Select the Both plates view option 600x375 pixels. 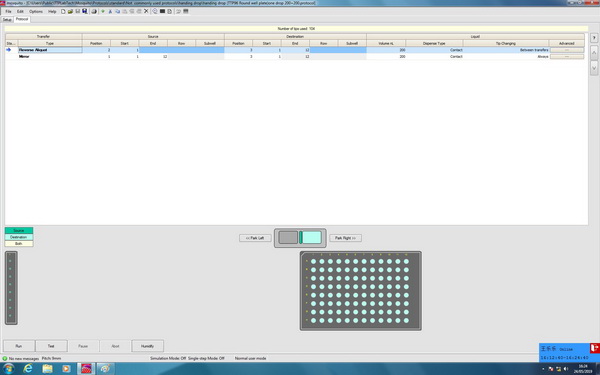(19, 243)
